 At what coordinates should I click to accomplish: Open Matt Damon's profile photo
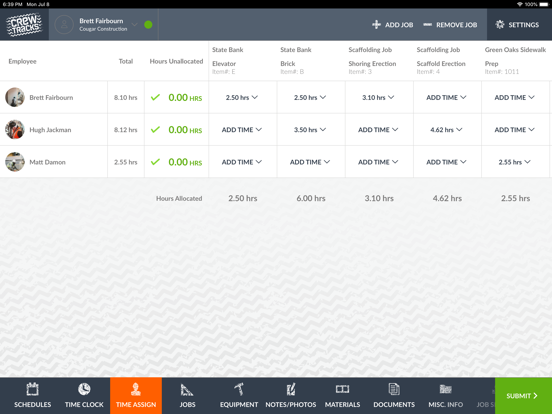click(x=15, y=162)
